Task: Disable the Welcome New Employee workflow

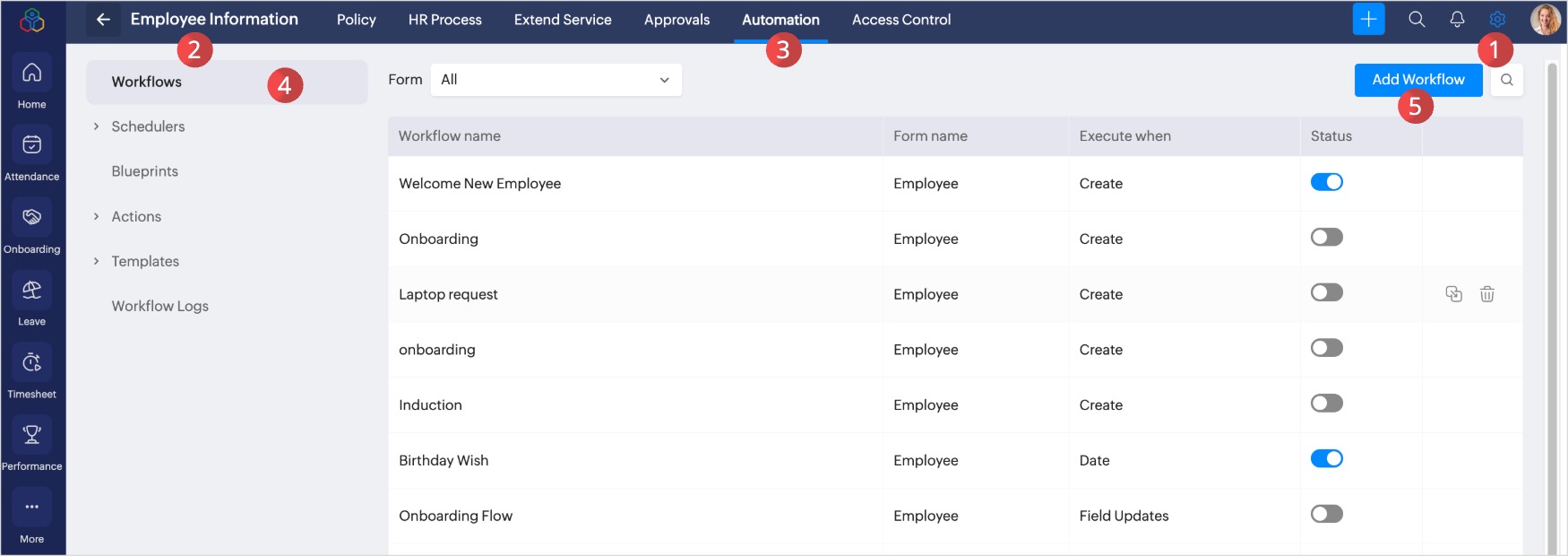Action: coord(1326,182)
